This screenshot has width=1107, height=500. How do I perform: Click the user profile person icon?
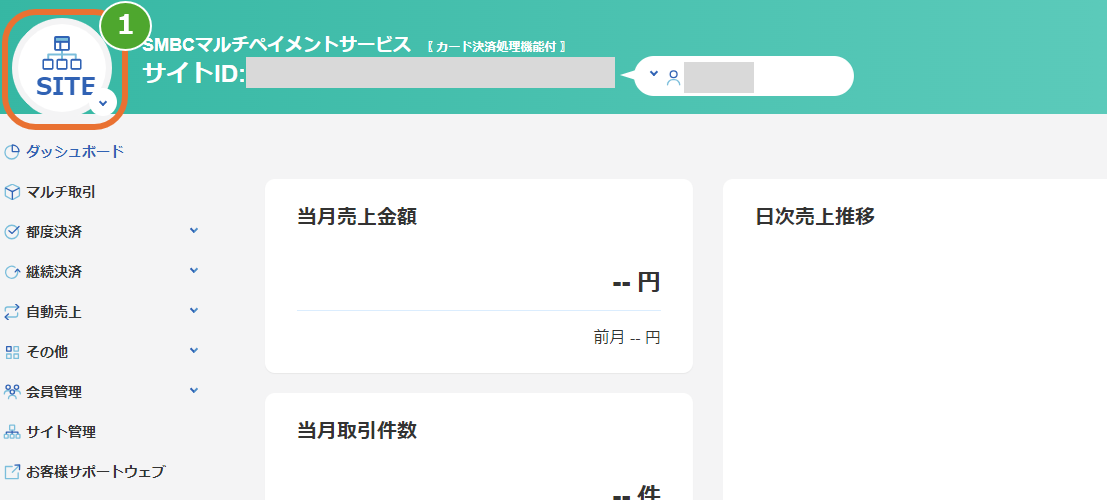(674, 77)
